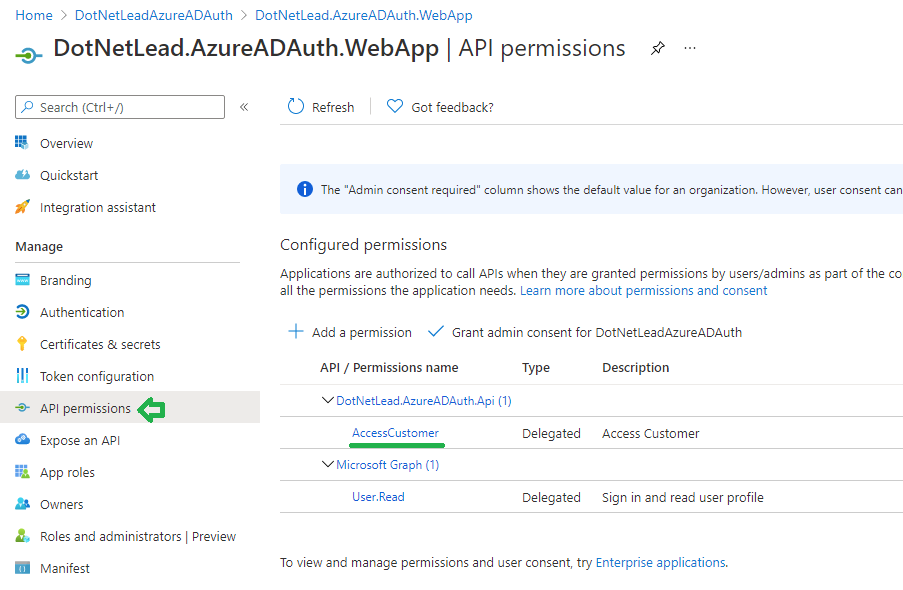903x590 pixels.
Task: Click the Refresh button label
Action: tap(333, 107)
